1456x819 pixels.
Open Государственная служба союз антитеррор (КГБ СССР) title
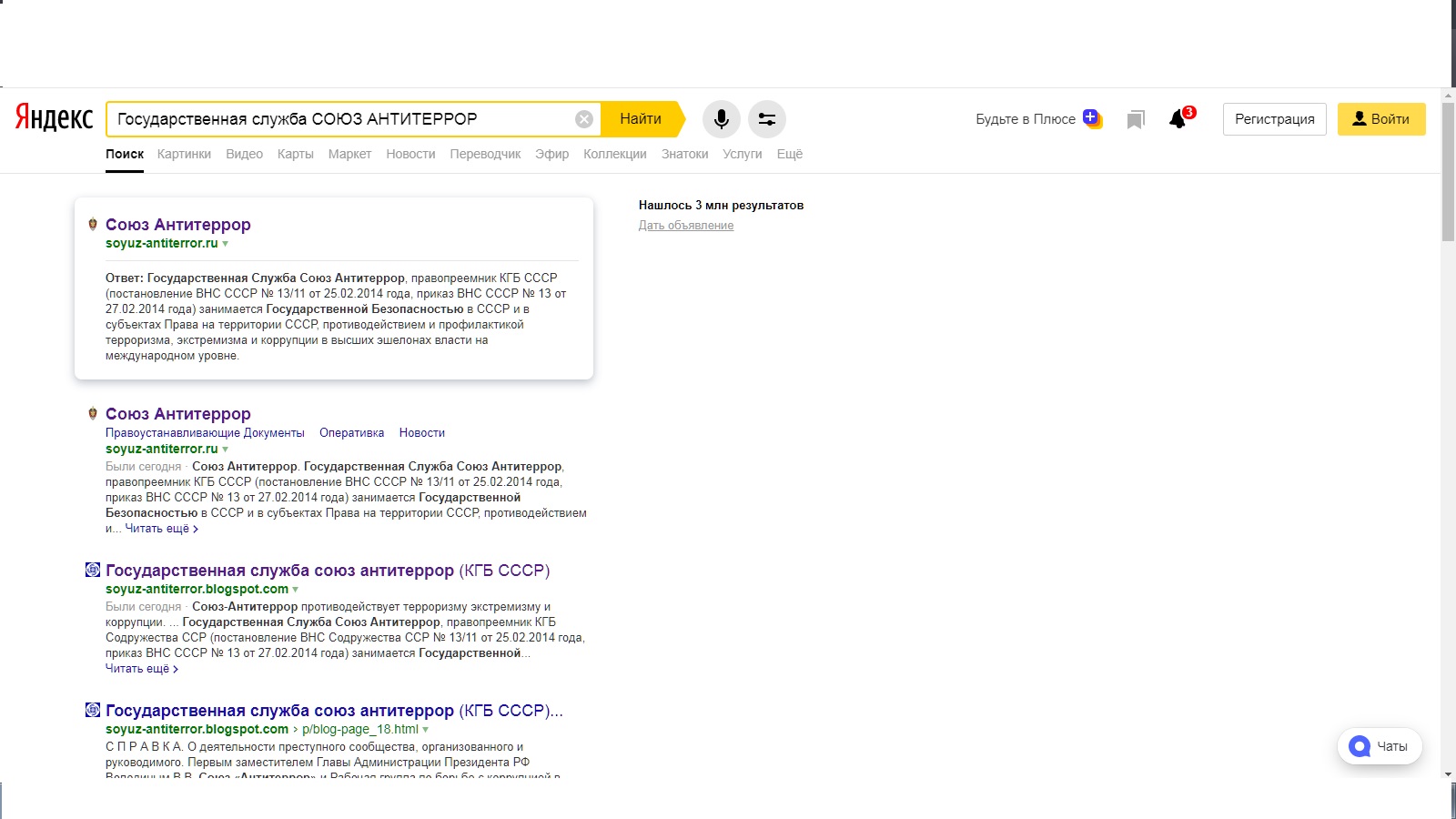click(x=328, y=571)
